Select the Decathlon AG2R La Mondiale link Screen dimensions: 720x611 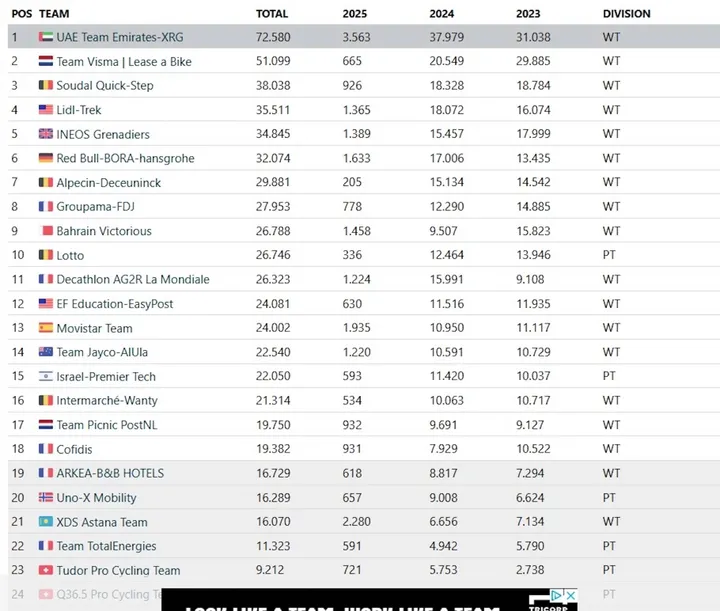point(133,279)
